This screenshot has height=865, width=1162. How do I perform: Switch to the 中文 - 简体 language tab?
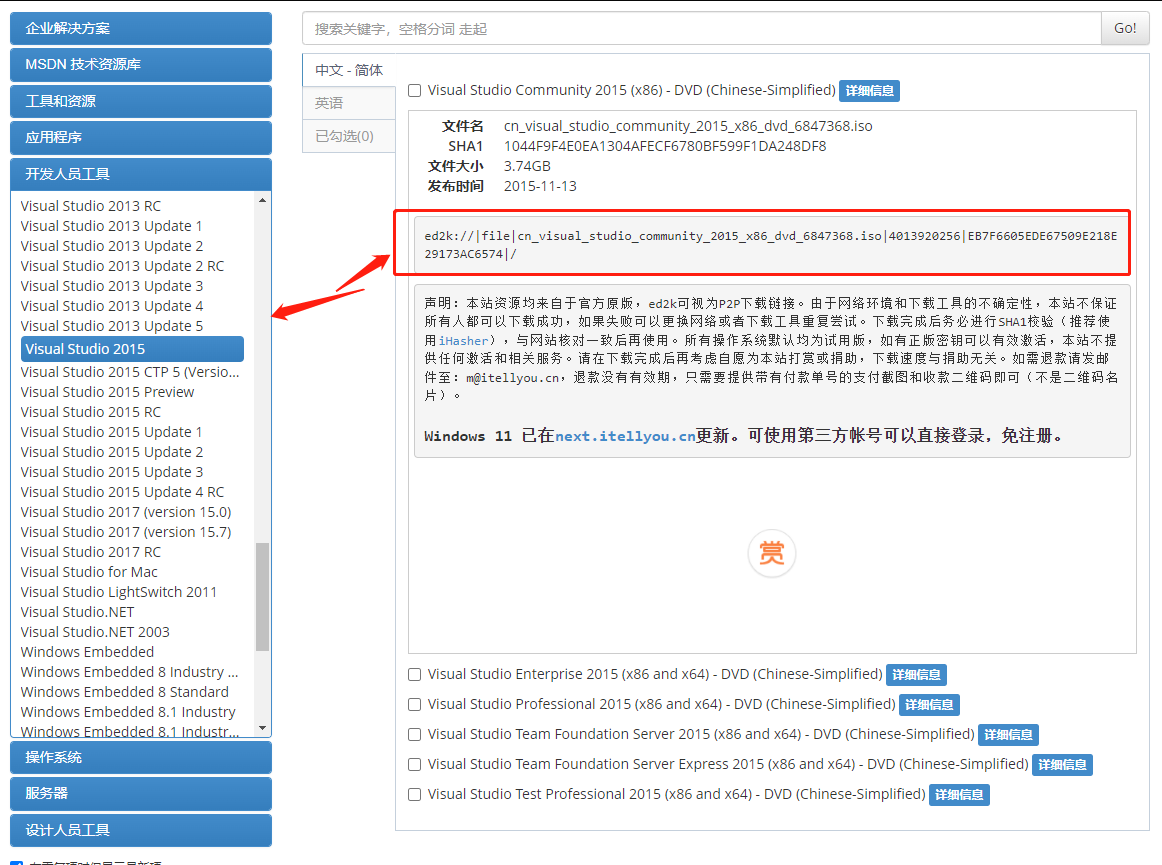(x=349, y=70)
